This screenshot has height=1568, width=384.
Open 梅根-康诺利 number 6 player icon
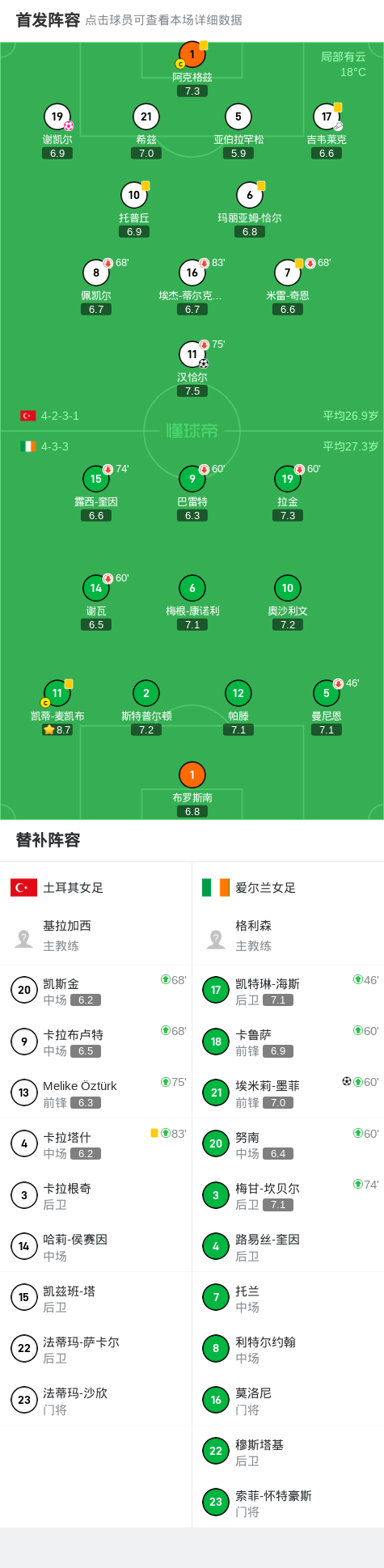coord(192,588)
